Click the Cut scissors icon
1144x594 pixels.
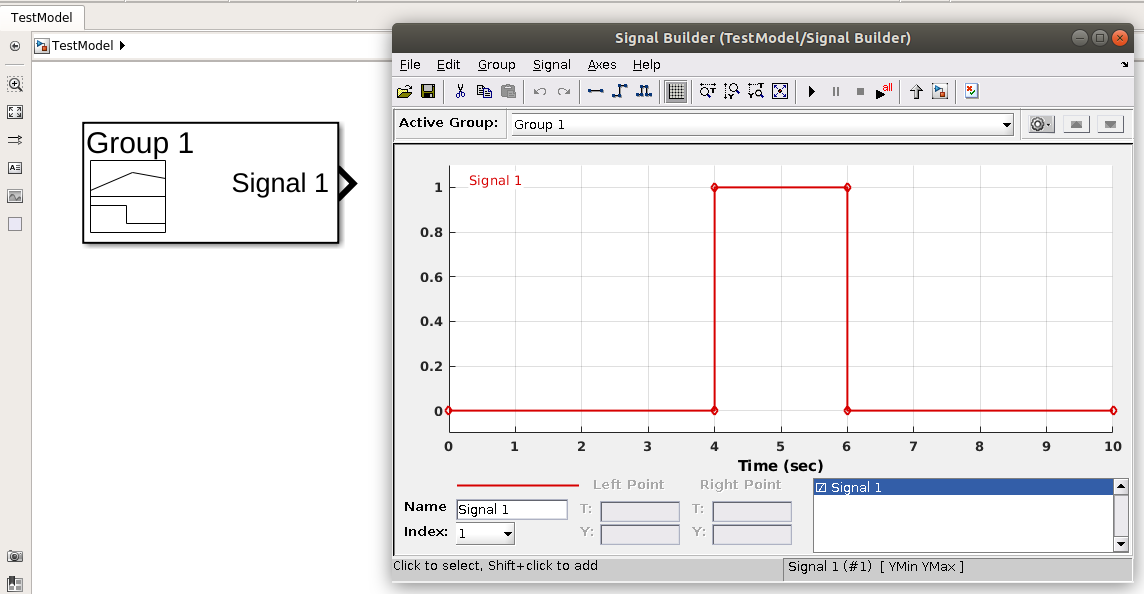[460, 91]
